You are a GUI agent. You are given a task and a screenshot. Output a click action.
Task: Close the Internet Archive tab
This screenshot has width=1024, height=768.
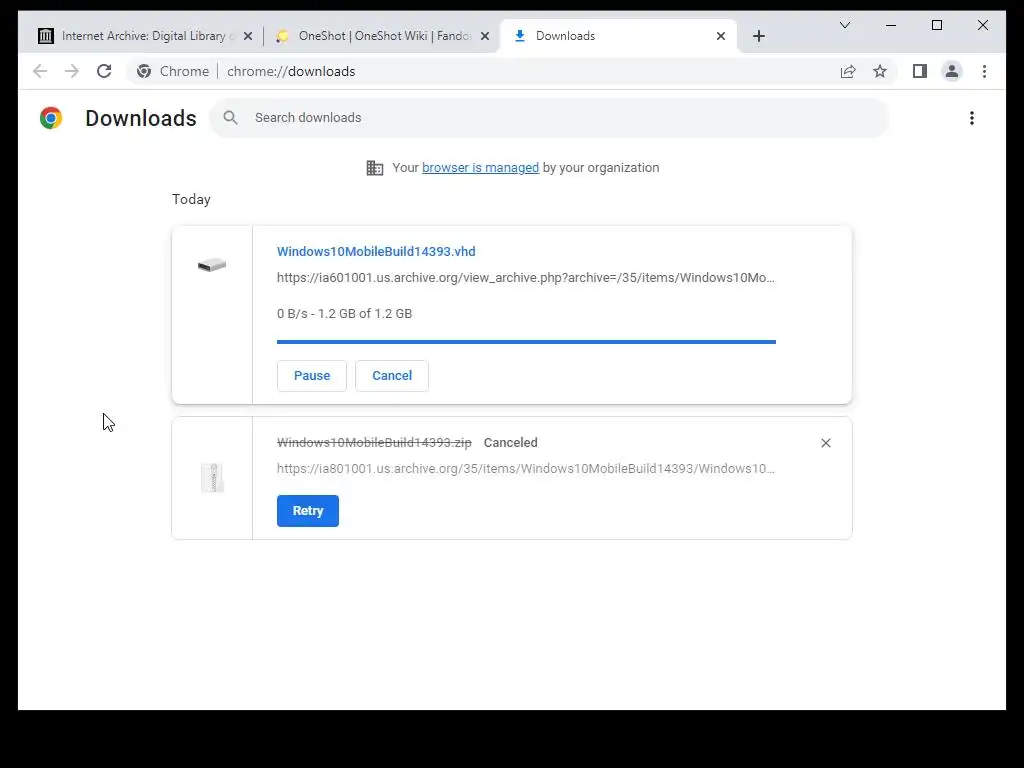[x=248, y=37]
